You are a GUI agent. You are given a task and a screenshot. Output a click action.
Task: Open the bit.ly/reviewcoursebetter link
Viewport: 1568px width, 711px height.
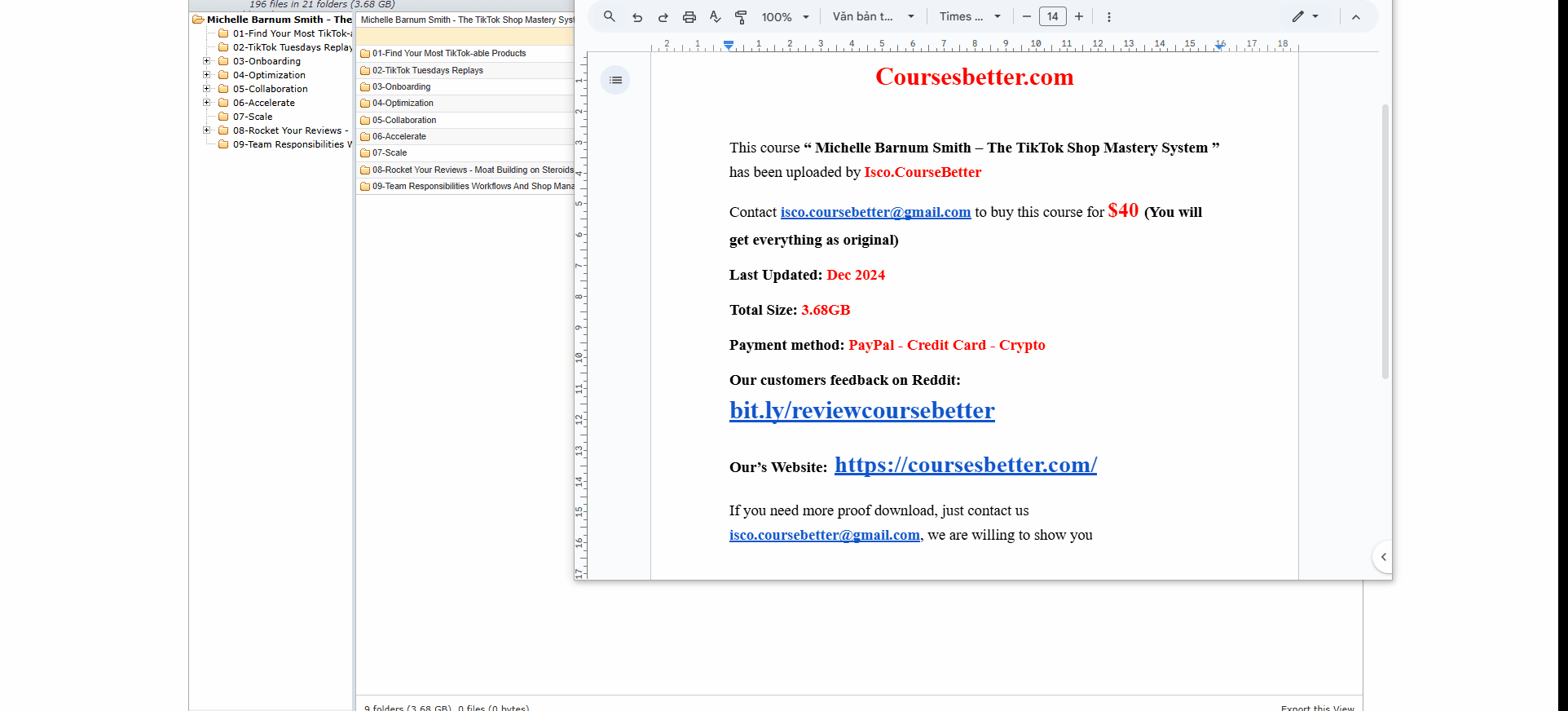[861, 410]
